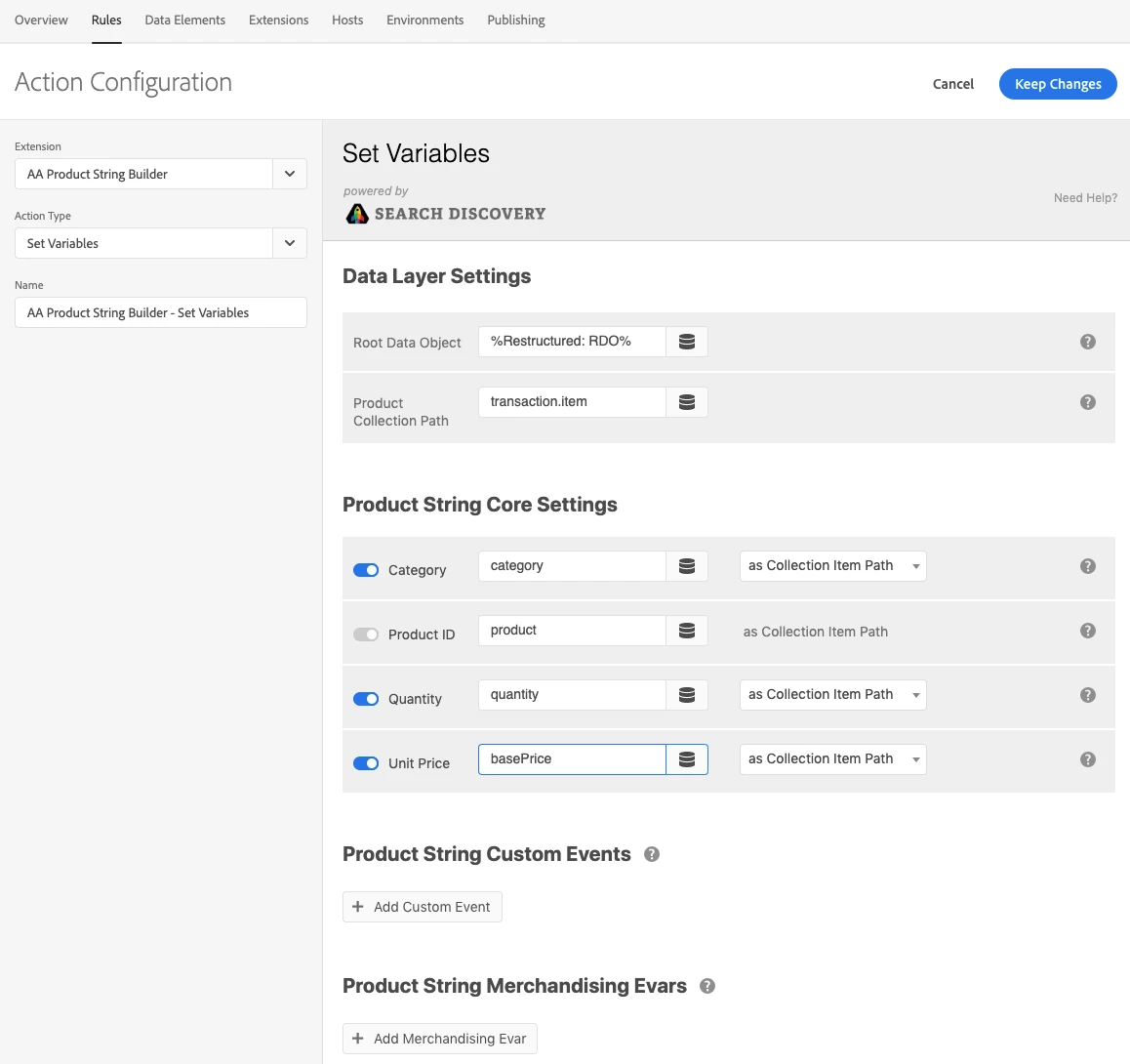Click data element icon beside Product ID field
1130x1064 pixels.
[687, 631]
